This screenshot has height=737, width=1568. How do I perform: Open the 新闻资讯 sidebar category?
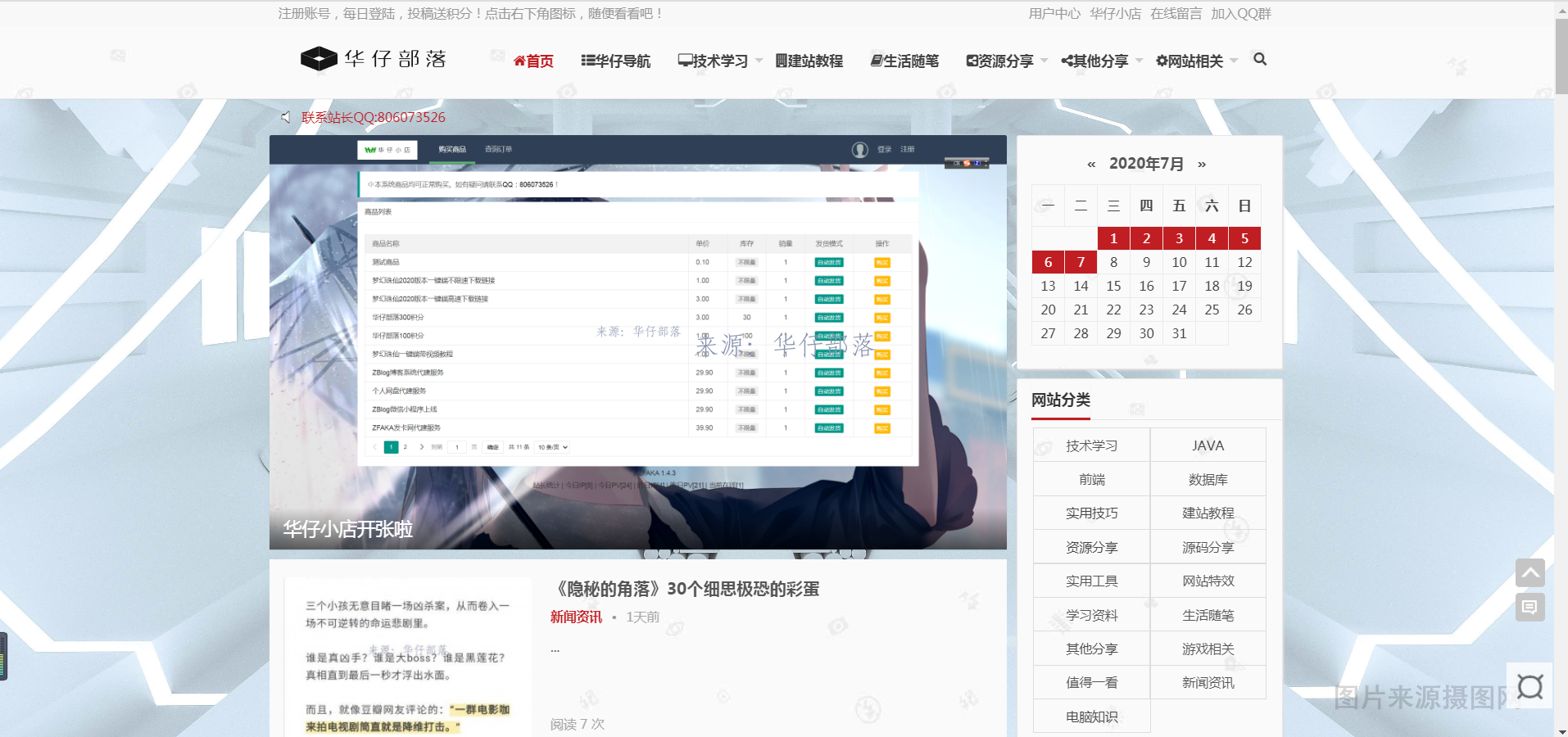pos(1208,682)
